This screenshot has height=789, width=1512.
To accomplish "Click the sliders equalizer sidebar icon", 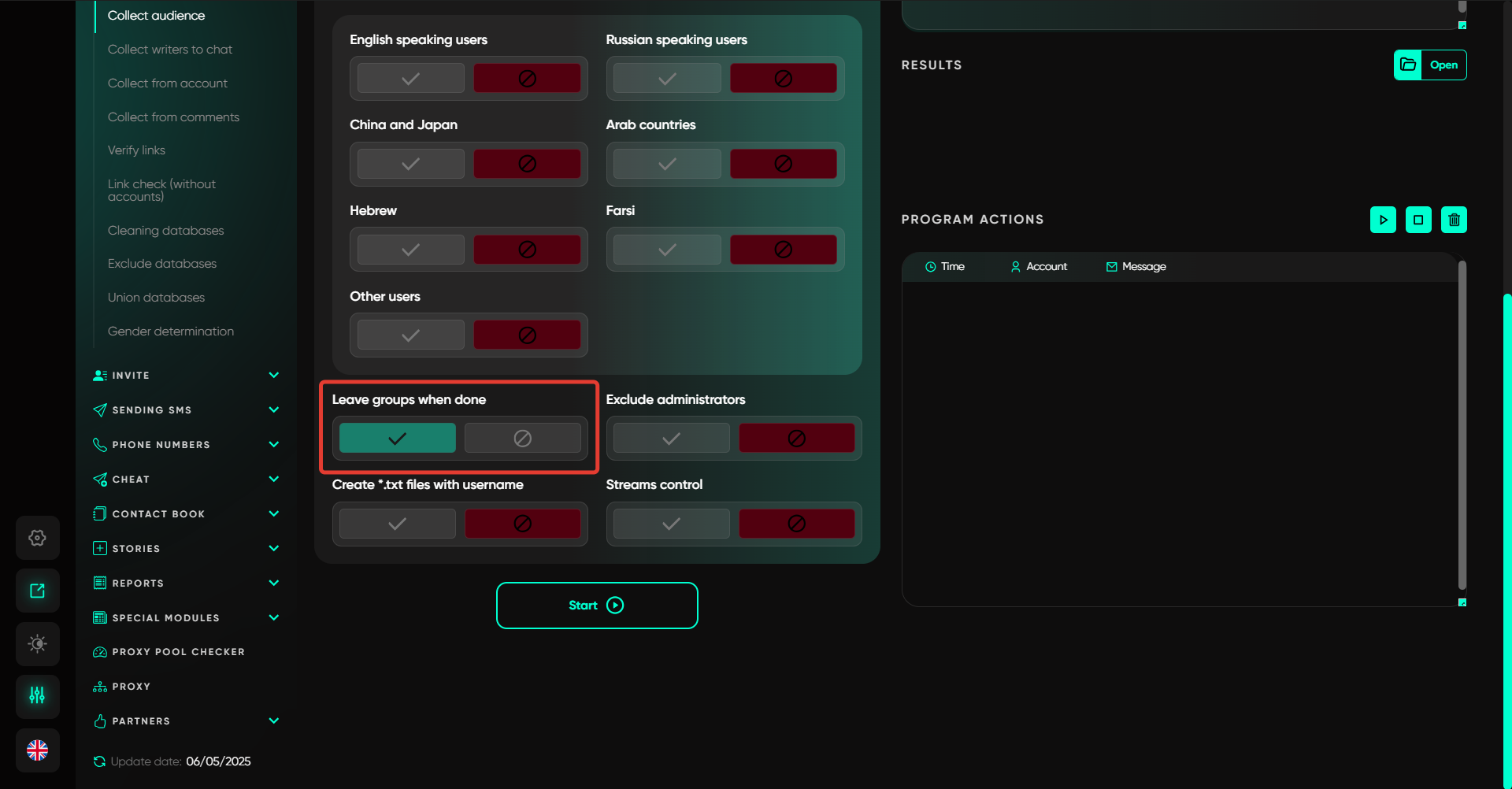I will (x=37, y=695).
